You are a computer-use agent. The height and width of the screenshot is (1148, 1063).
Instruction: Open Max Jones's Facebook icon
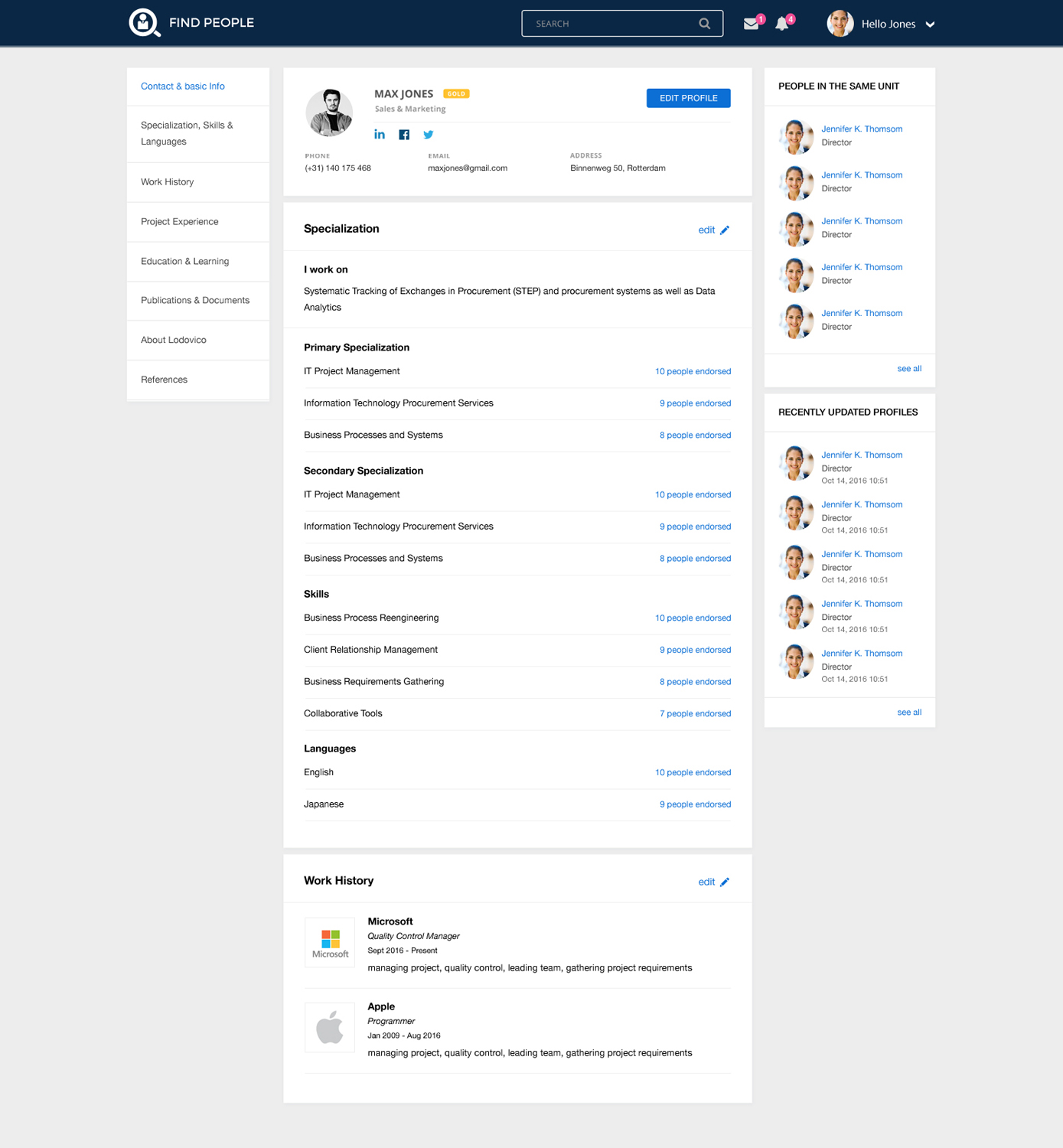tap(404, 135)
